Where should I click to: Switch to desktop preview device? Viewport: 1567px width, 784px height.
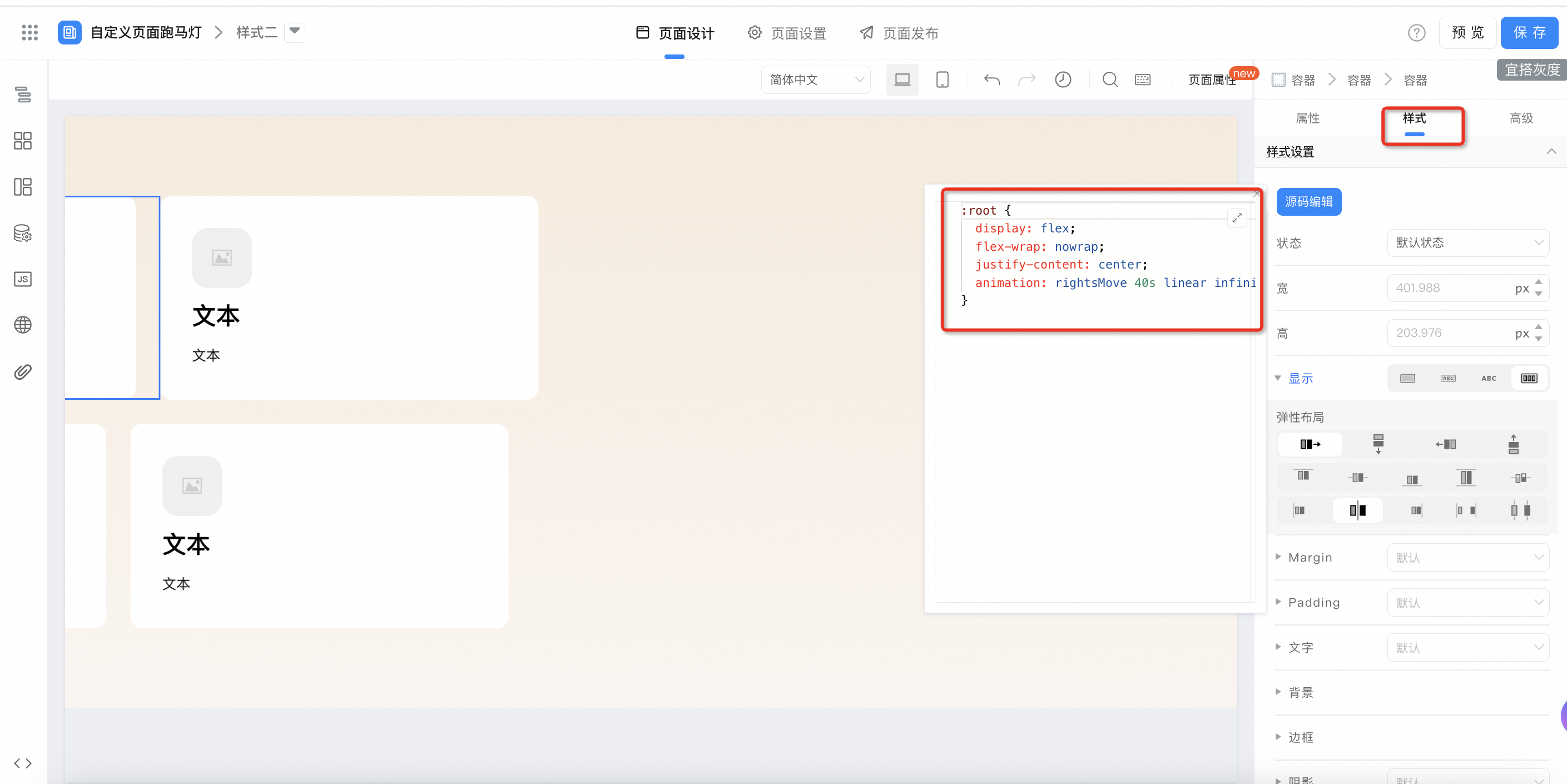coord(902,80)
